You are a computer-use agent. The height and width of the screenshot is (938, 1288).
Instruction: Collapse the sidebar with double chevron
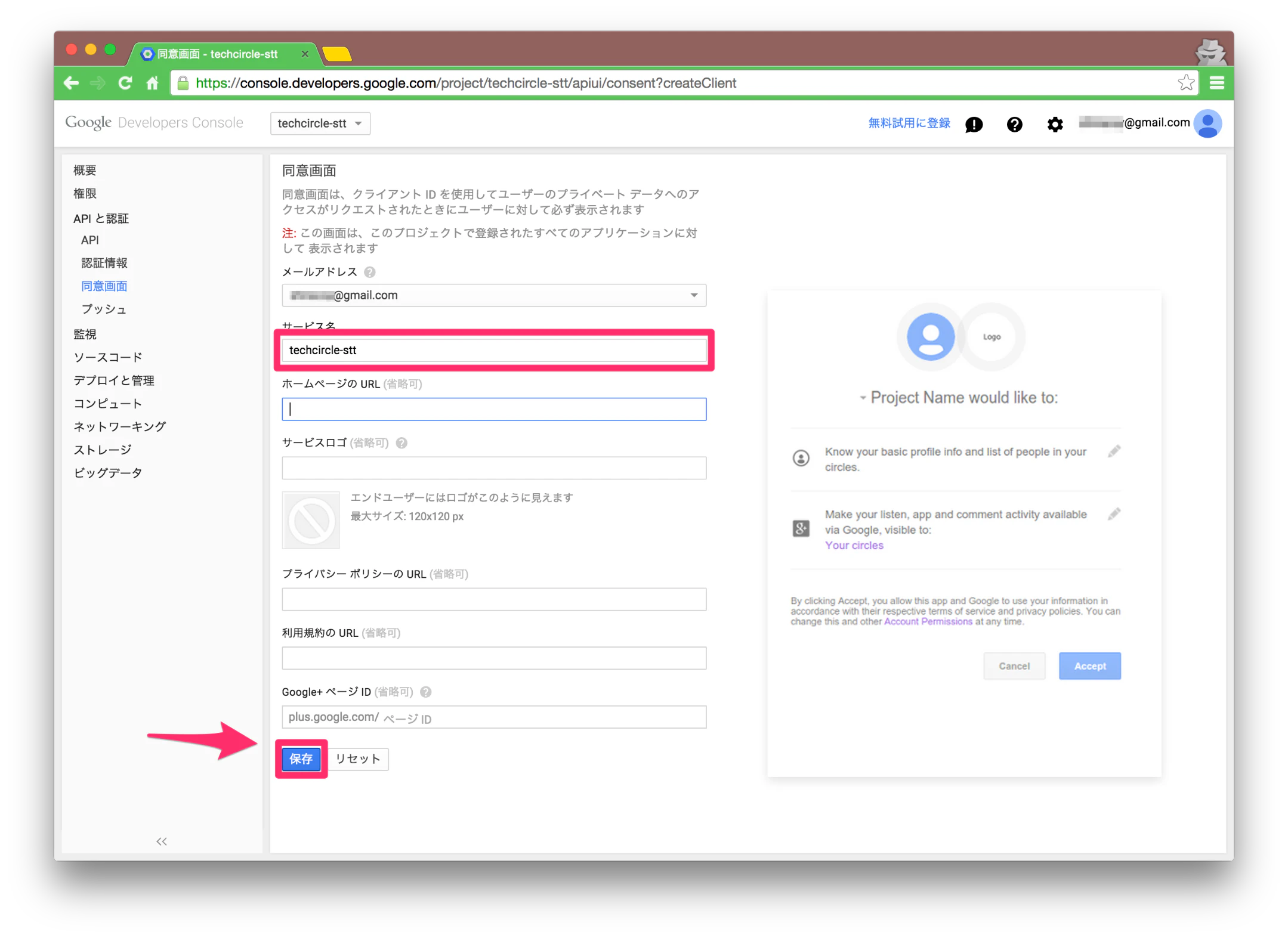tap(161, 841)
